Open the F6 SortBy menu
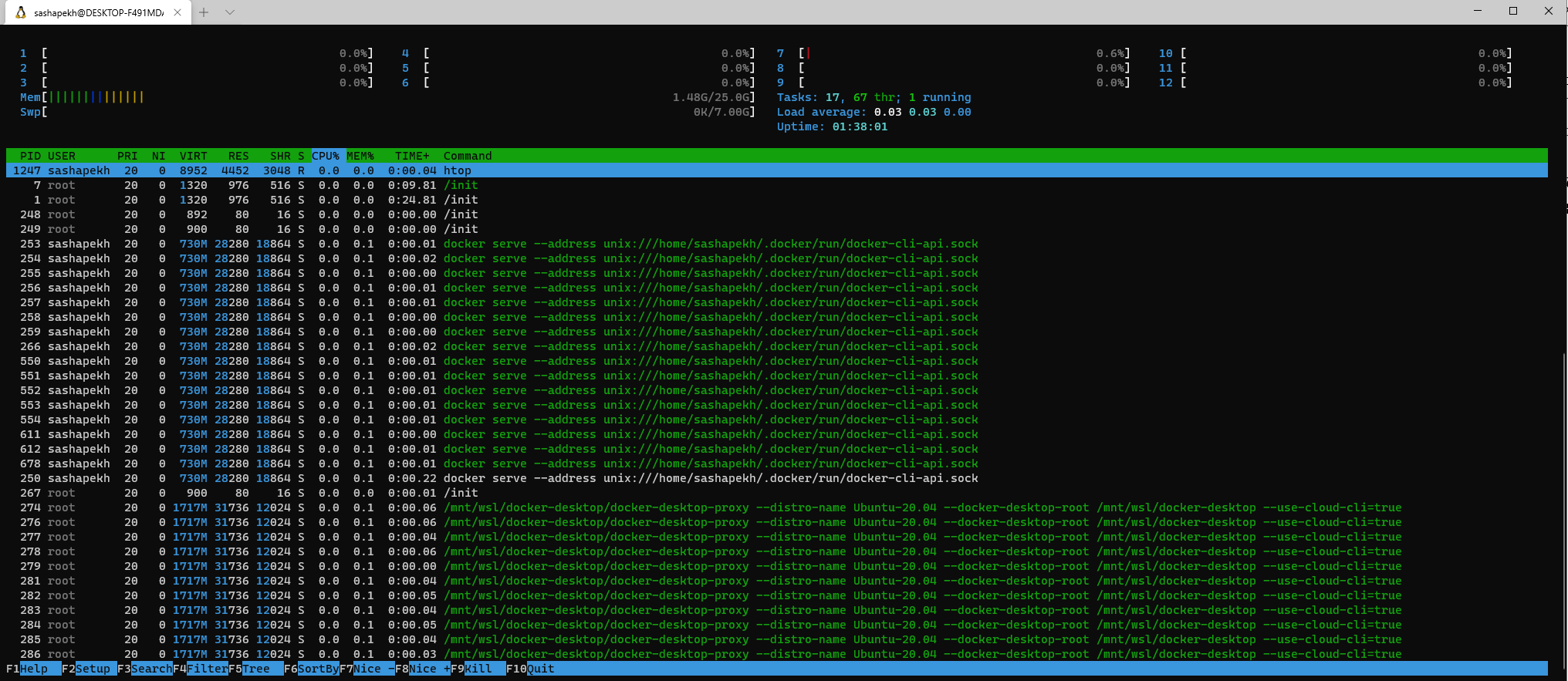This screenshot has height=681, width=1568. point(312,669)
